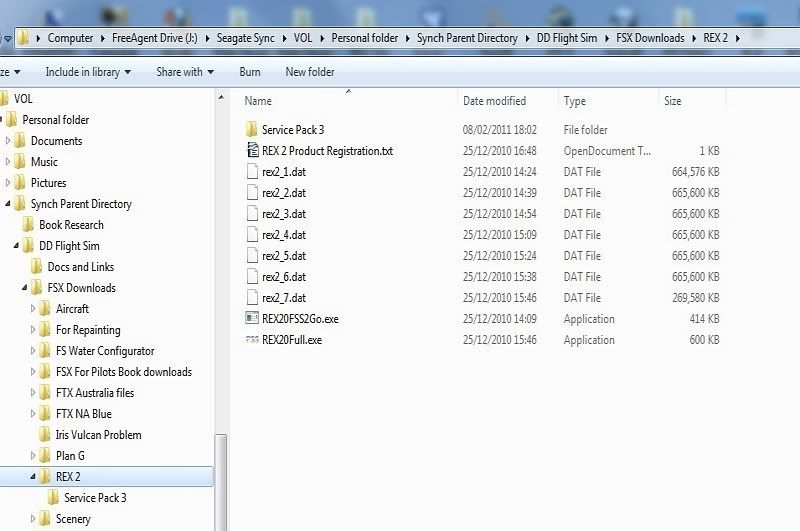The width and height of the screenshot is (800, 531).
Task: Click the Aircraft folder icon in tree
Action: point(45,309)
